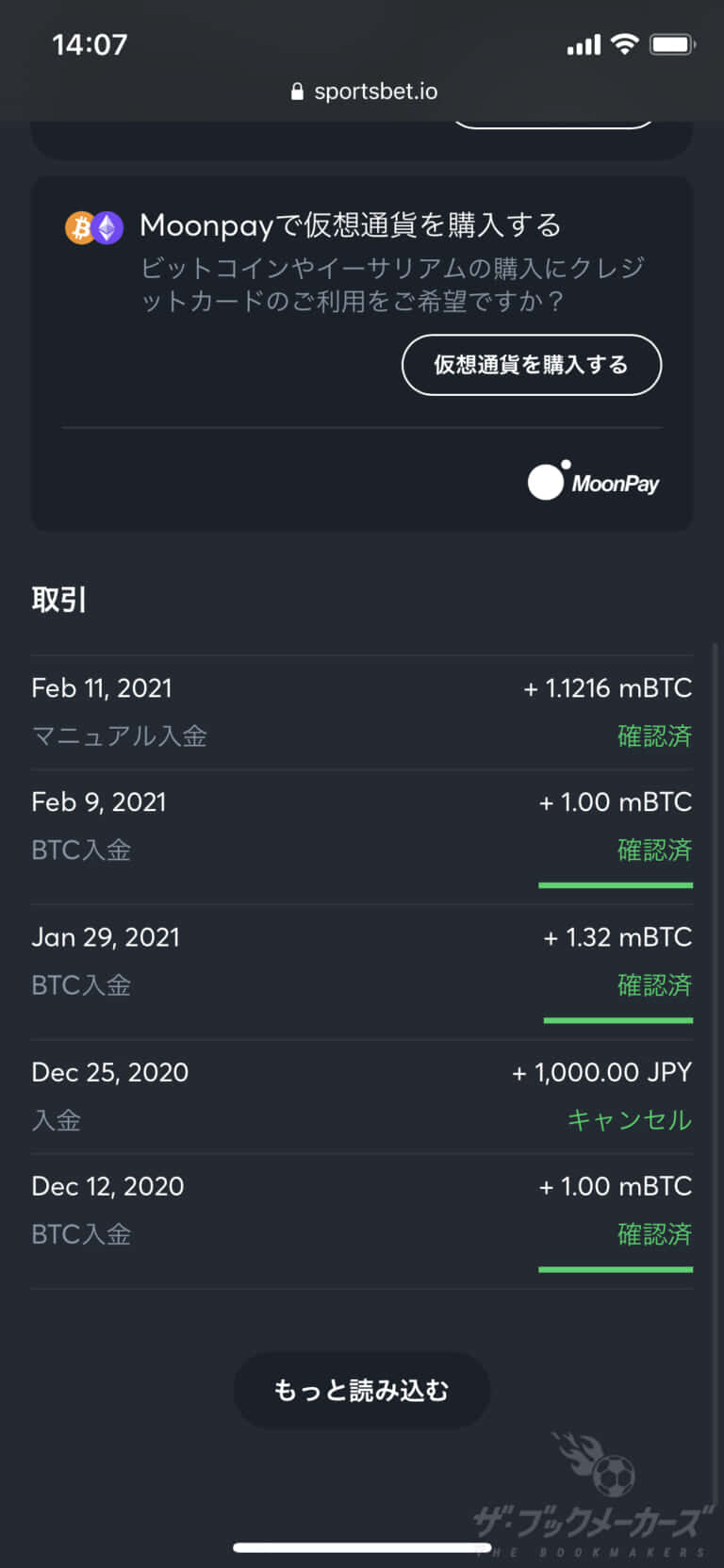Tap the Wi-Fi status icon
The image size is (724, 1568).
point(624,43)
